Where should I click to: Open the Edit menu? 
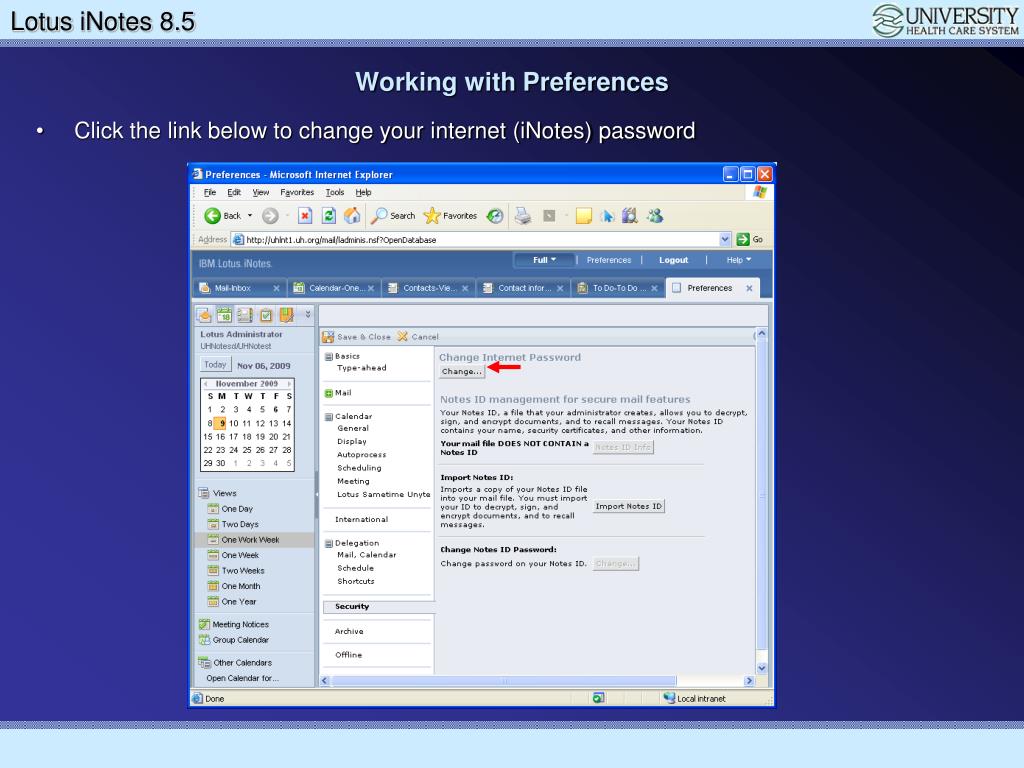(234, 193)
